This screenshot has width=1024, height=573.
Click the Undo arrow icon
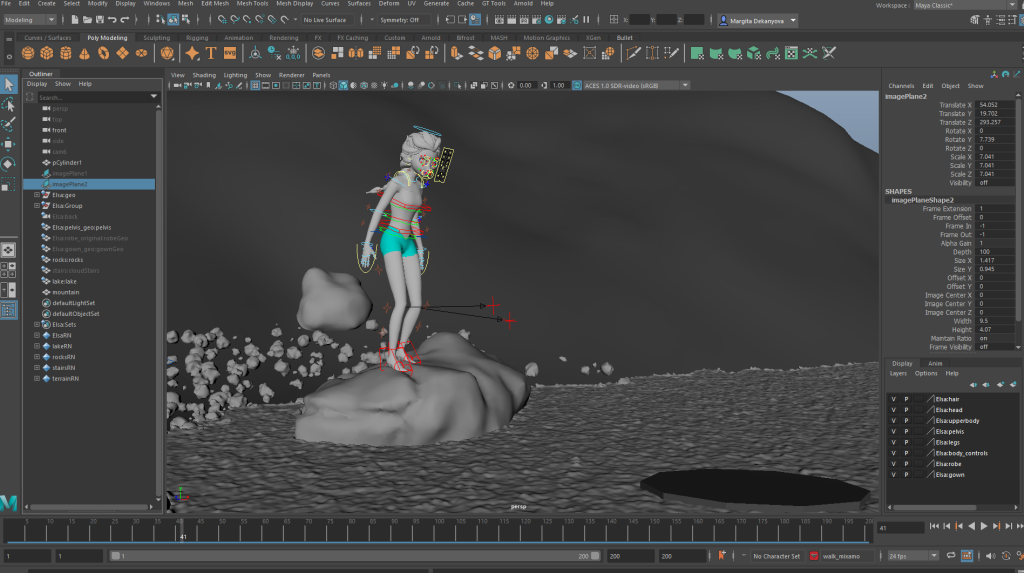112,20
